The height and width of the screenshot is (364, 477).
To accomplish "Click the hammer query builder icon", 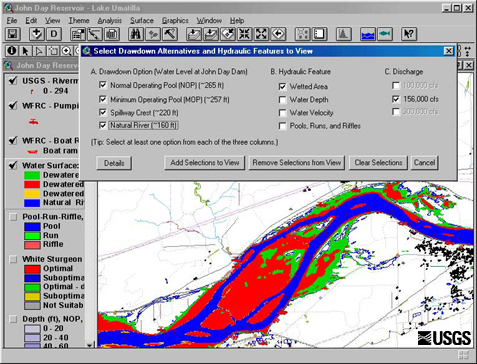I will click(x=170, y=34).
